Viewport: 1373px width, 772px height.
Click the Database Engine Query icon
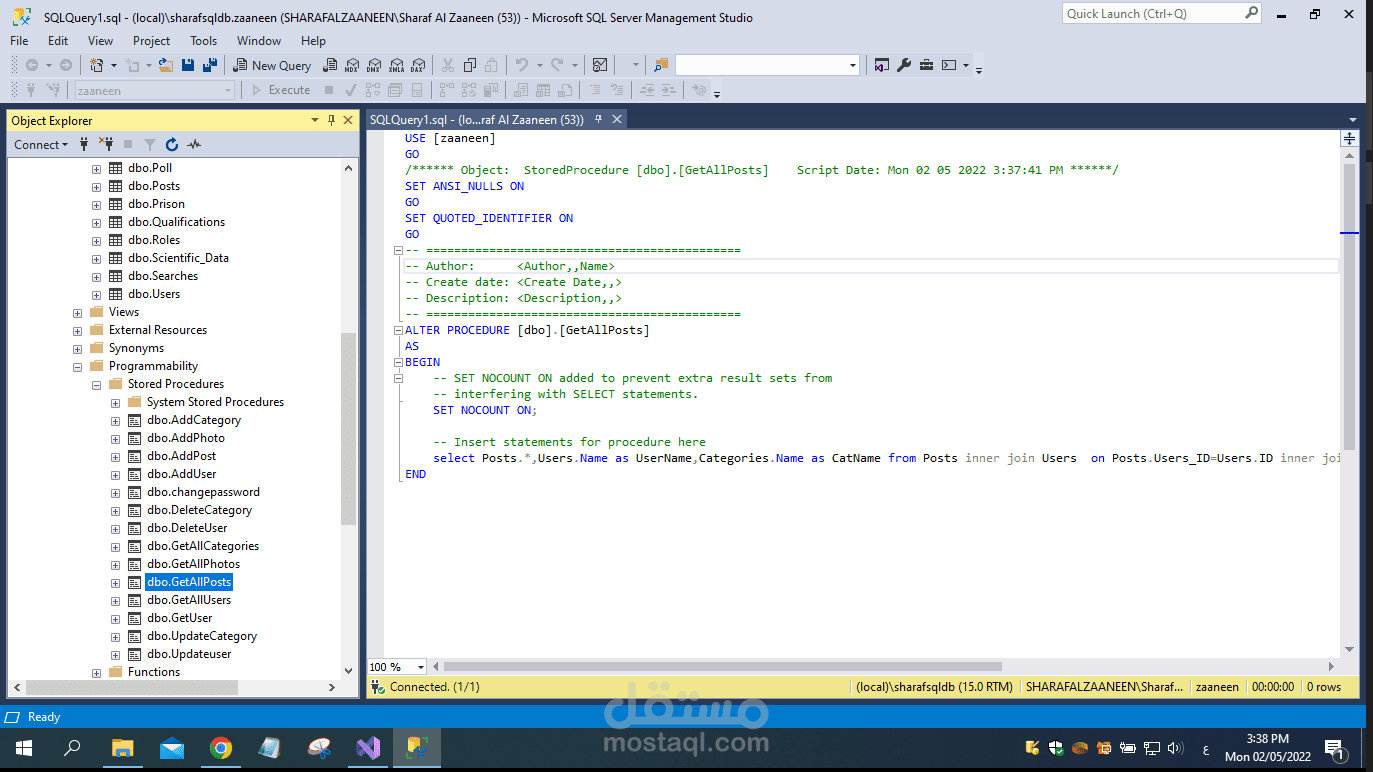click(329, 65)
